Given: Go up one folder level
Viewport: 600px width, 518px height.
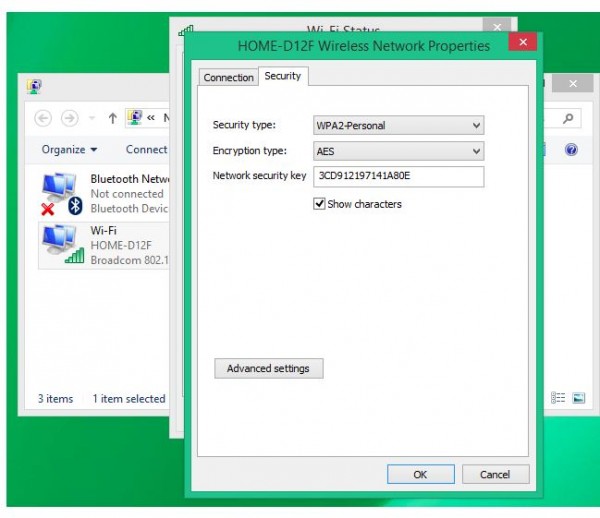Looking at the screenshot, I should click(x=112, y=118).
